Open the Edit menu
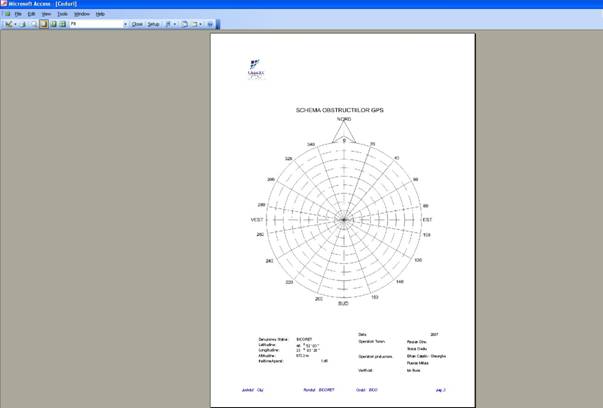 pyautogui.click(x=32, y=14)
